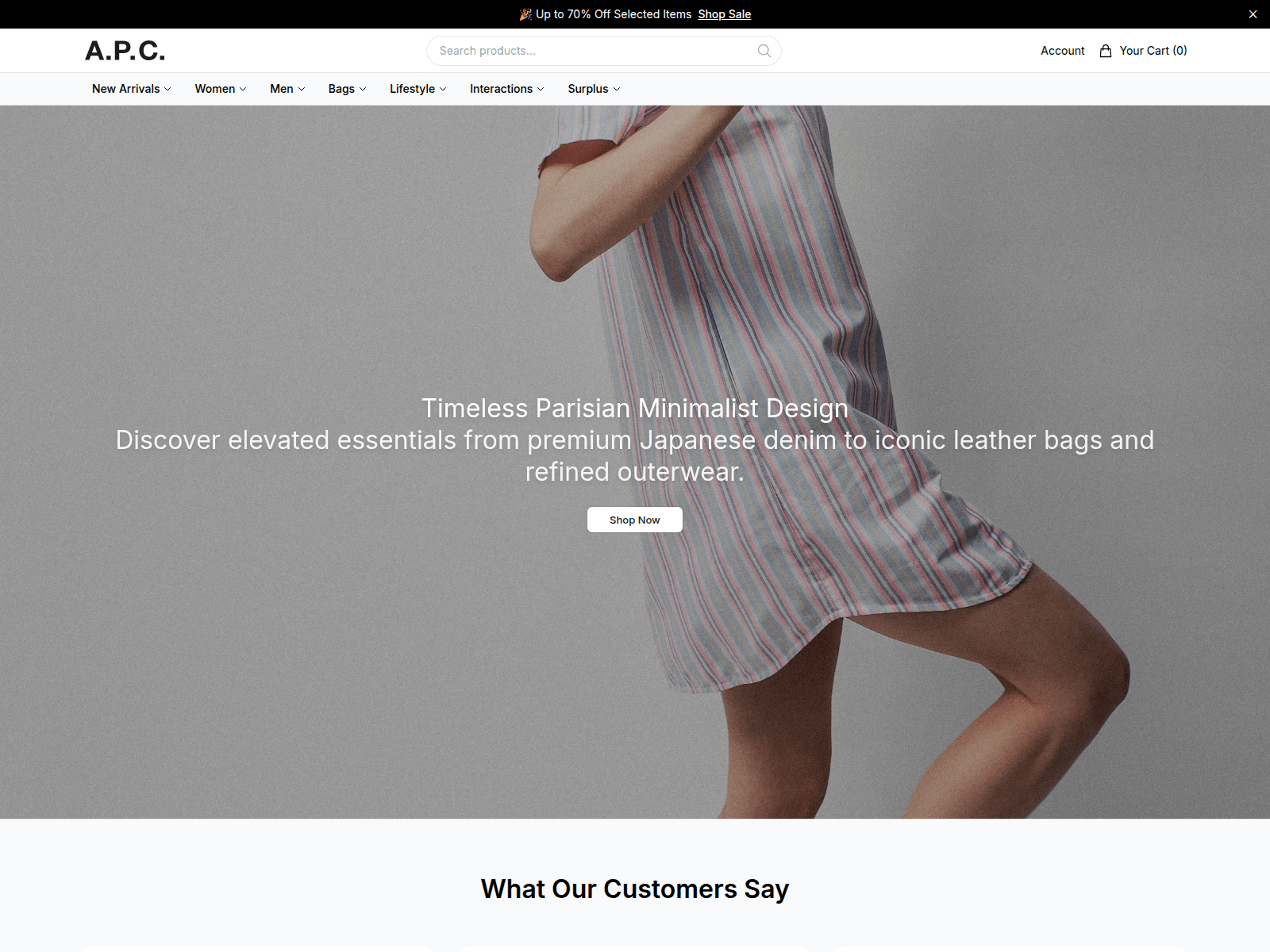Open the Surplus menu
This screenshot has height=952, width=1270.
(x=594, y=89)
